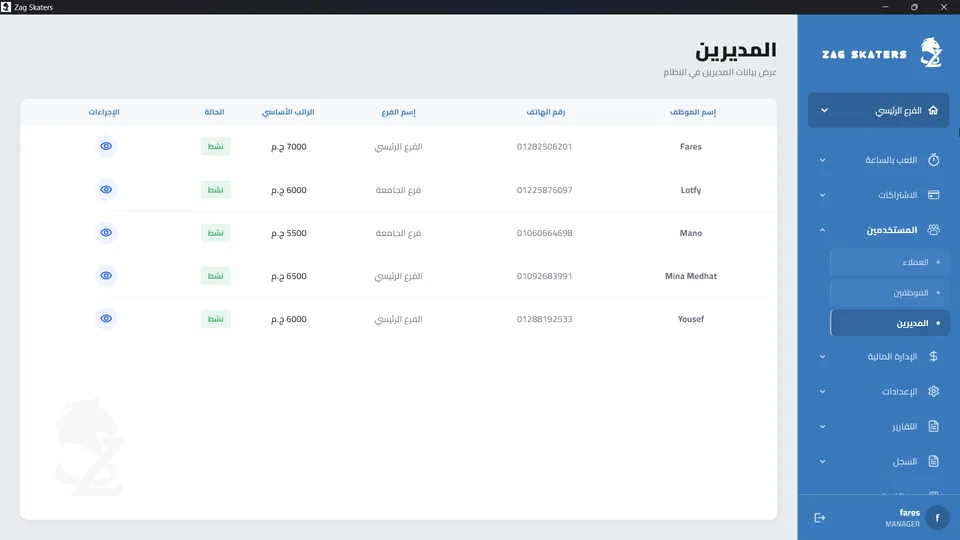Image resolution: width=960 pixels, height=540 pixels.
Task: Click فرع الجامعة branch in Mano's row
Action: pos(398,233)
